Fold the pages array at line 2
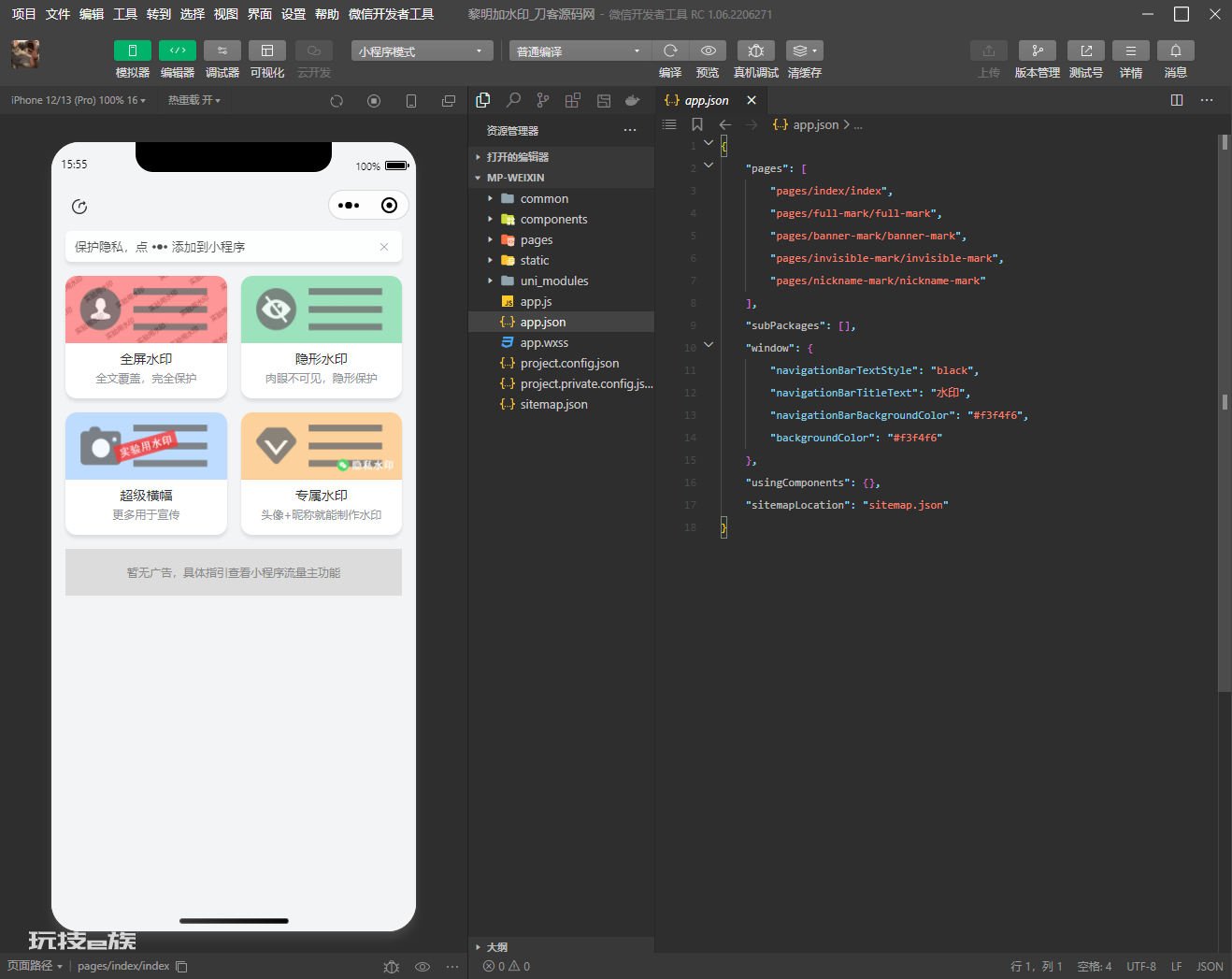Image resolution: width=1232 pixels, height=979 pixels. tap(709, 166)
